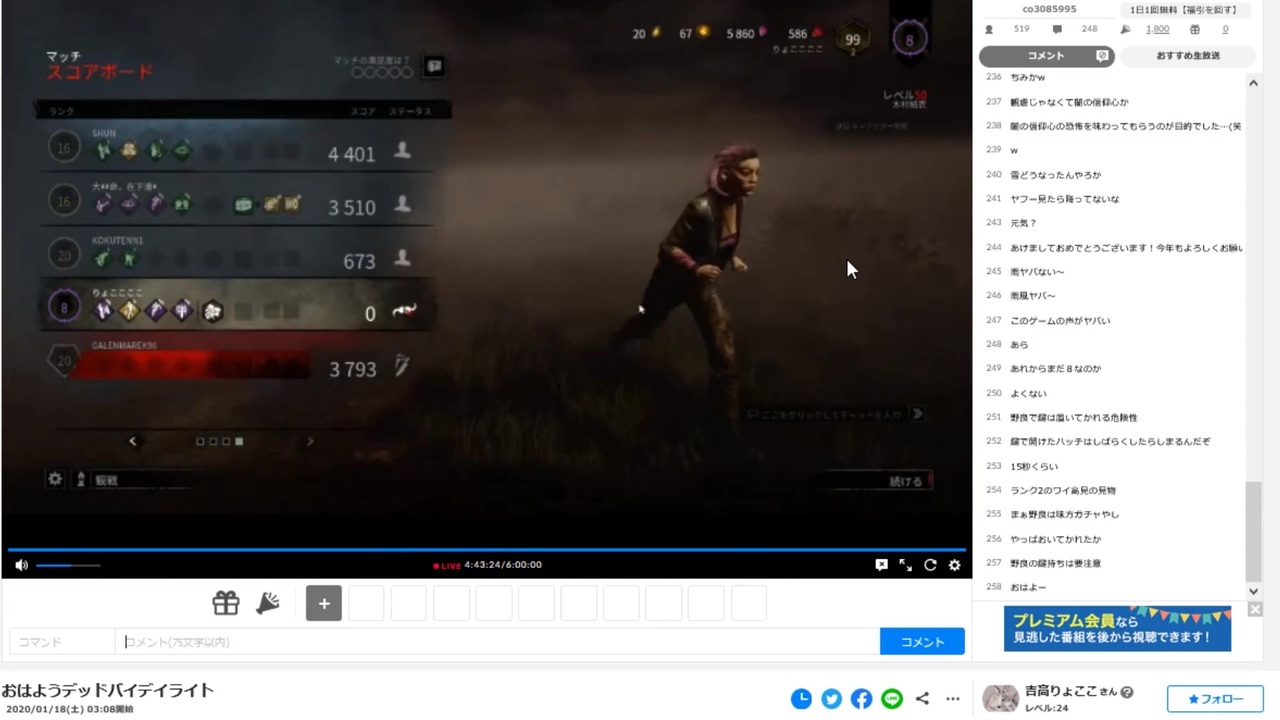Image resolution: width=1280 pixels, height=720 pixels.
Task: Open the broadcaster avatar thumbnail
Action: (x=1000, y=698)
